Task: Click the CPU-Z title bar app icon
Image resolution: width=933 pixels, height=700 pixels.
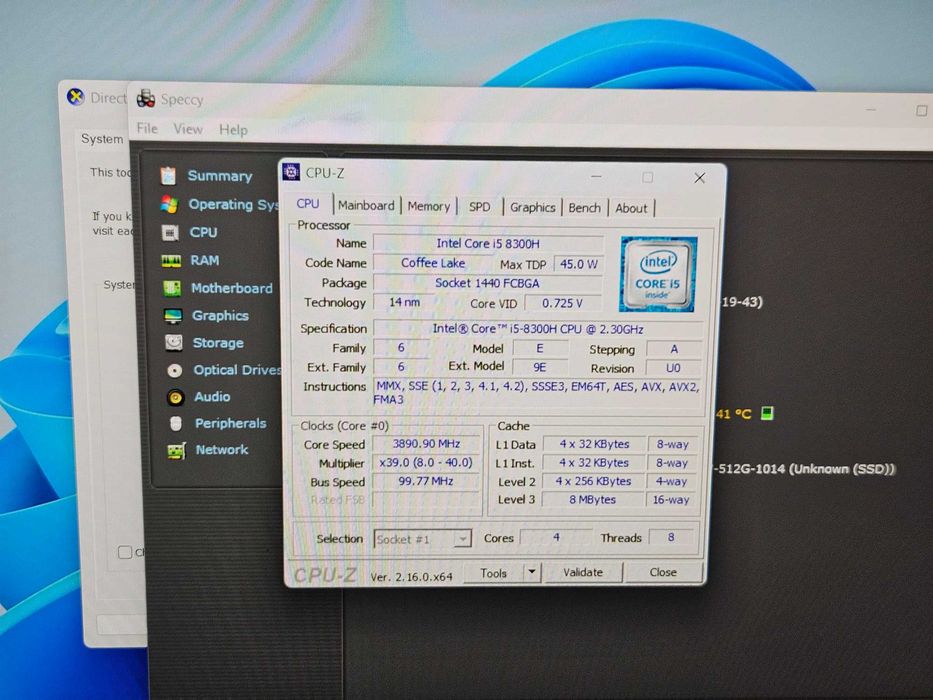Action: pyautogui.click(x=291, y=172)
